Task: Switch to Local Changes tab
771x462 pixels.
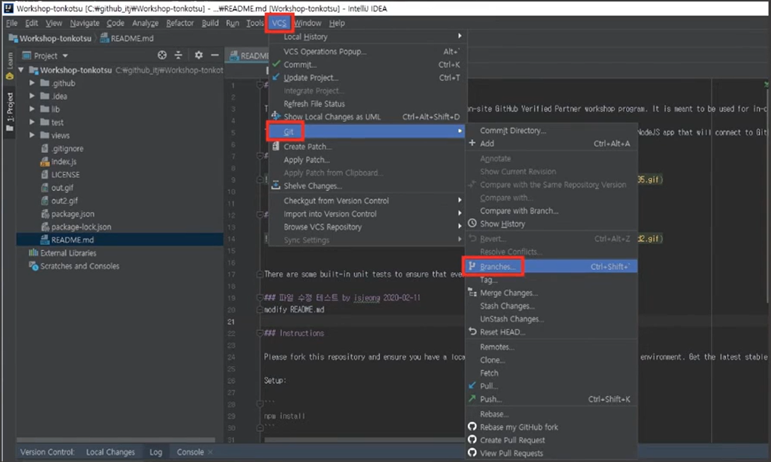Action: [110, 452]
